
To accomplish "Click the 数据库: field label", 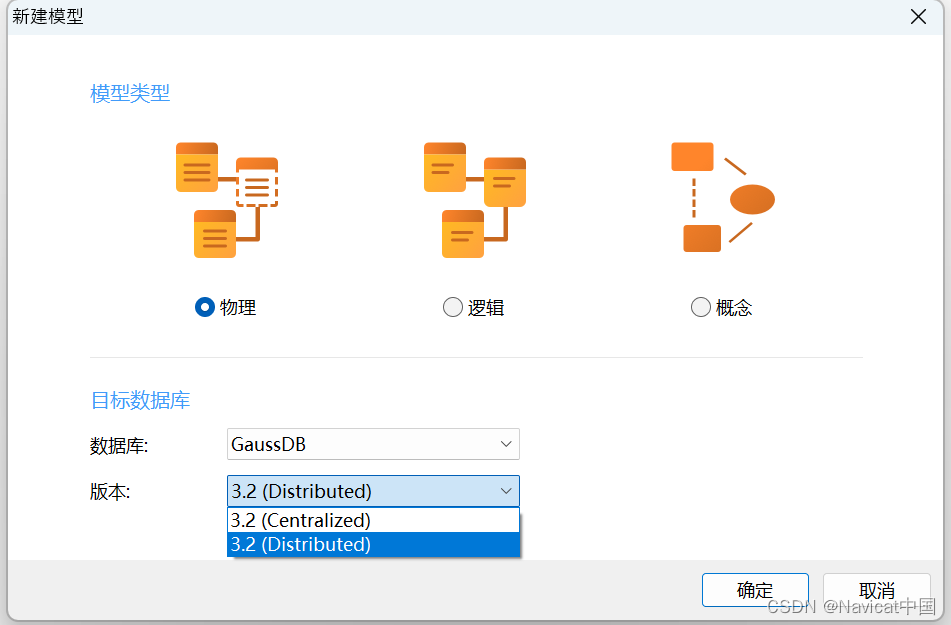I will point(119,446).
